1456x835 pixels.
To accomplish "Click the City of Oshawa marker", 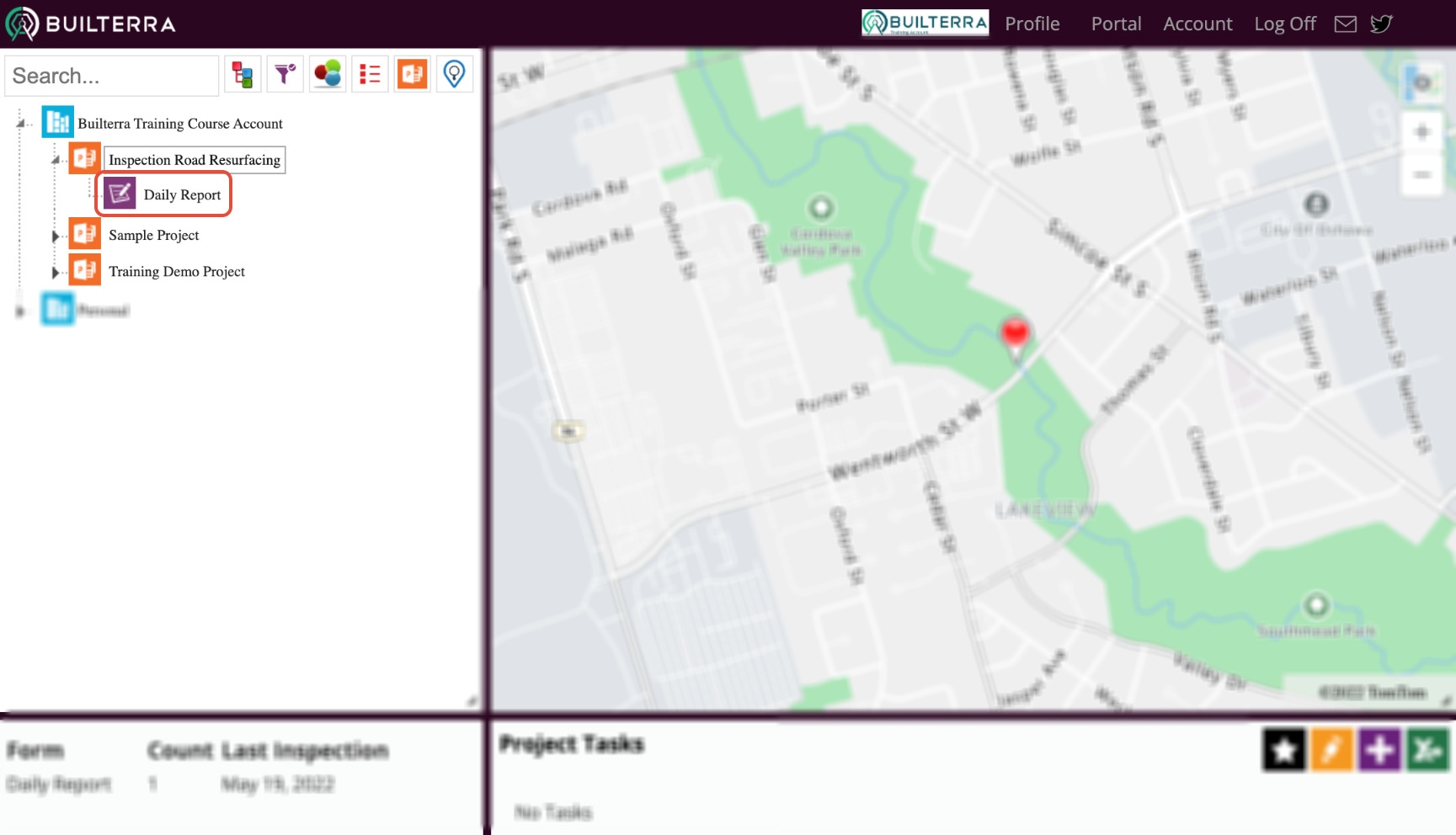I will click(1316, 204).
